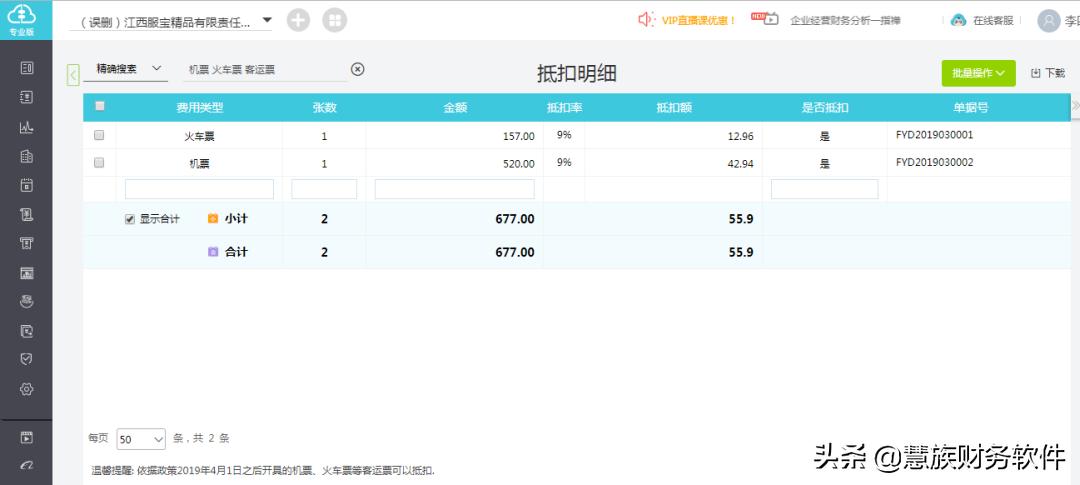Screen dimensions: 1080x485
Task: Click the cloud logo above 专业版
Action: click(22, 14)
